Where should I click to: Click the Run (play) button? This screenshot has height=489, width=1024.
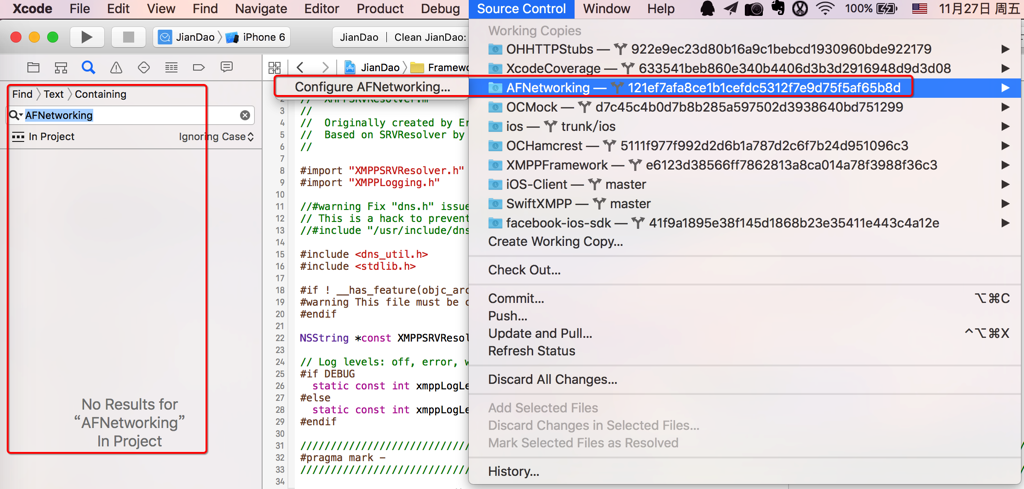pos(86,37)
